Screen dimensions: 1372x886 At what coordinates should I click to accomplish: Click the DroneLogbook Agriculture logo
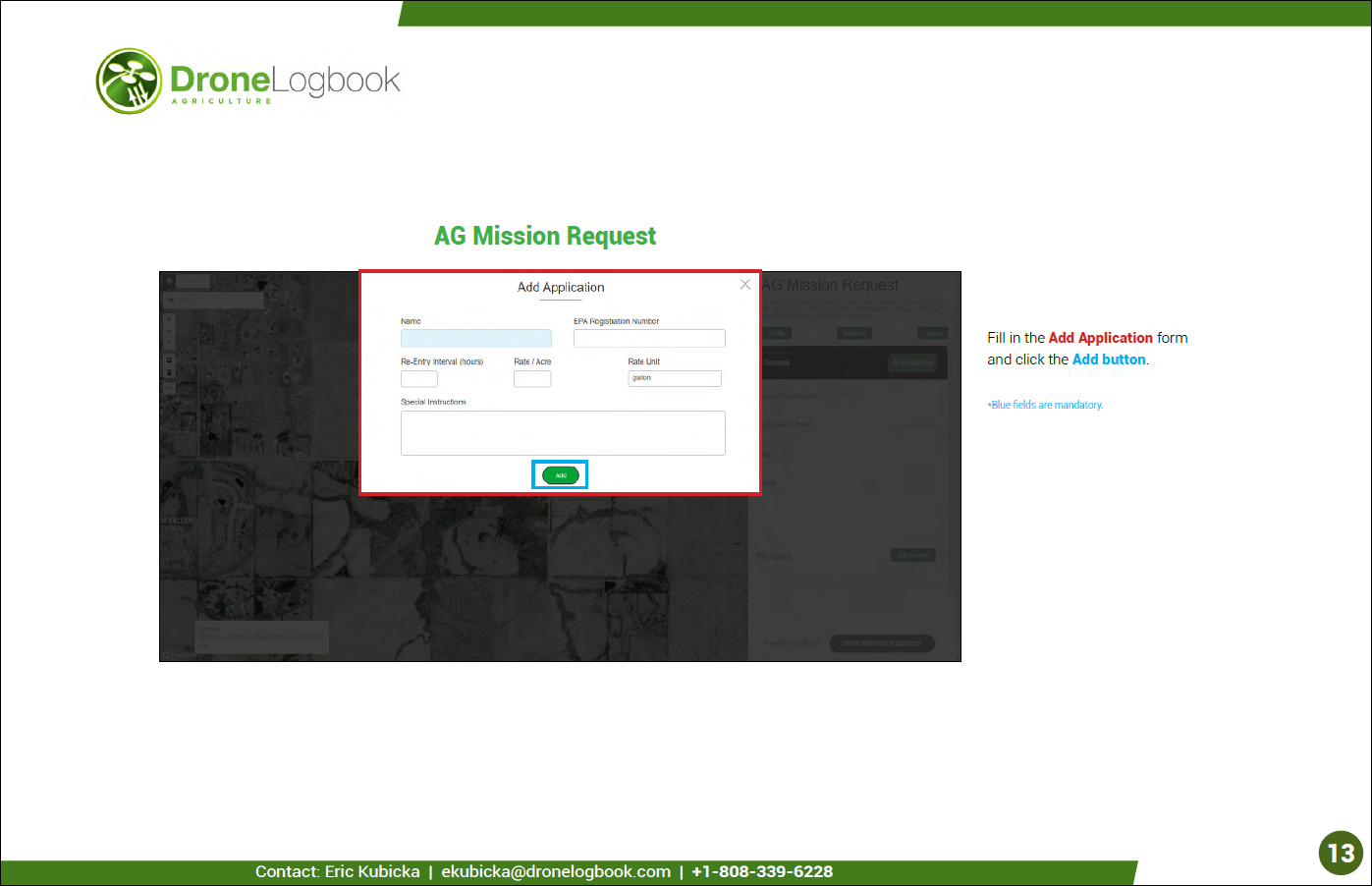tap(248, 82)
